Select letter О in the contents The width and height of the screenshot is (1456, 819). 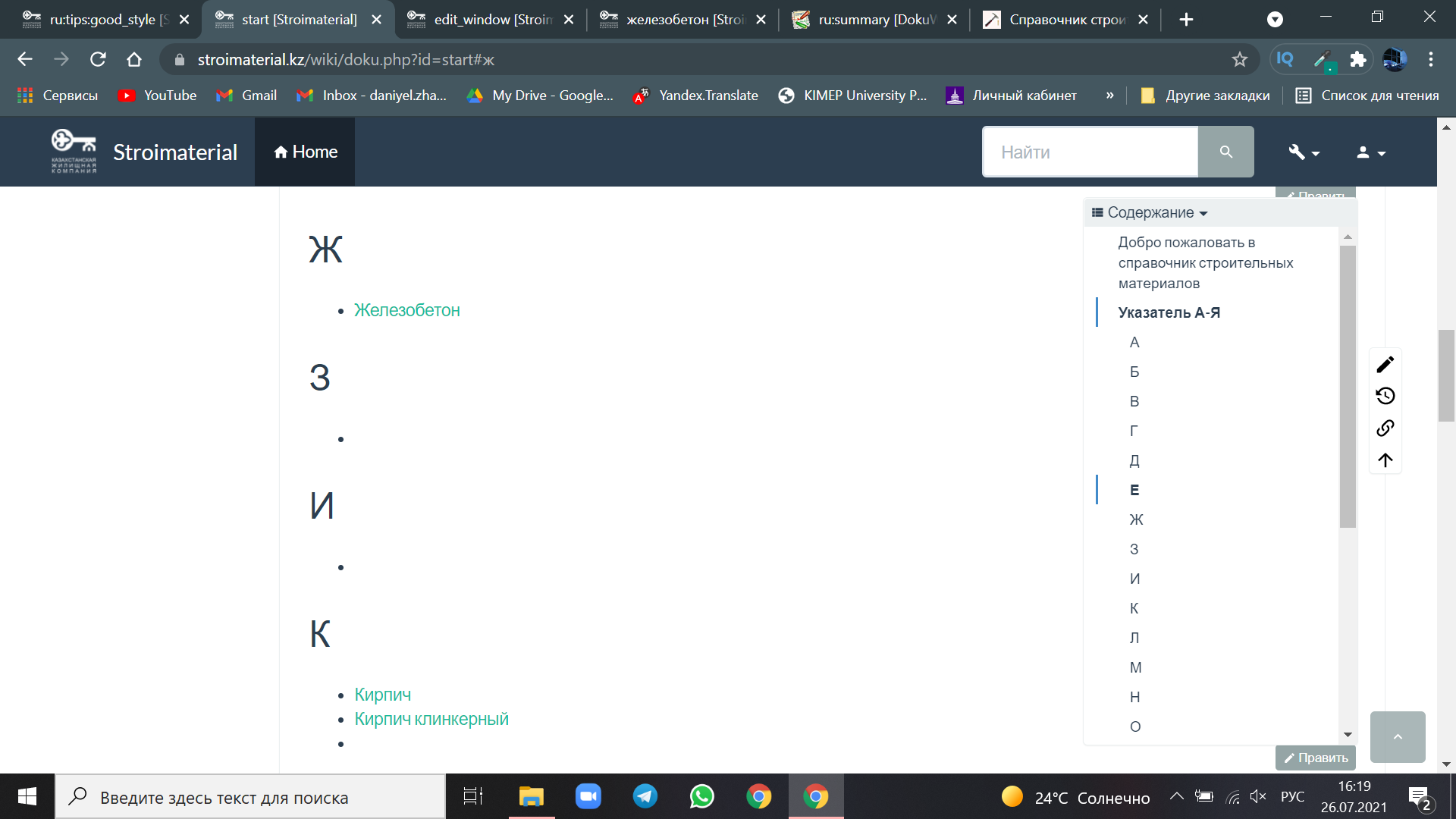[1135, 726]
